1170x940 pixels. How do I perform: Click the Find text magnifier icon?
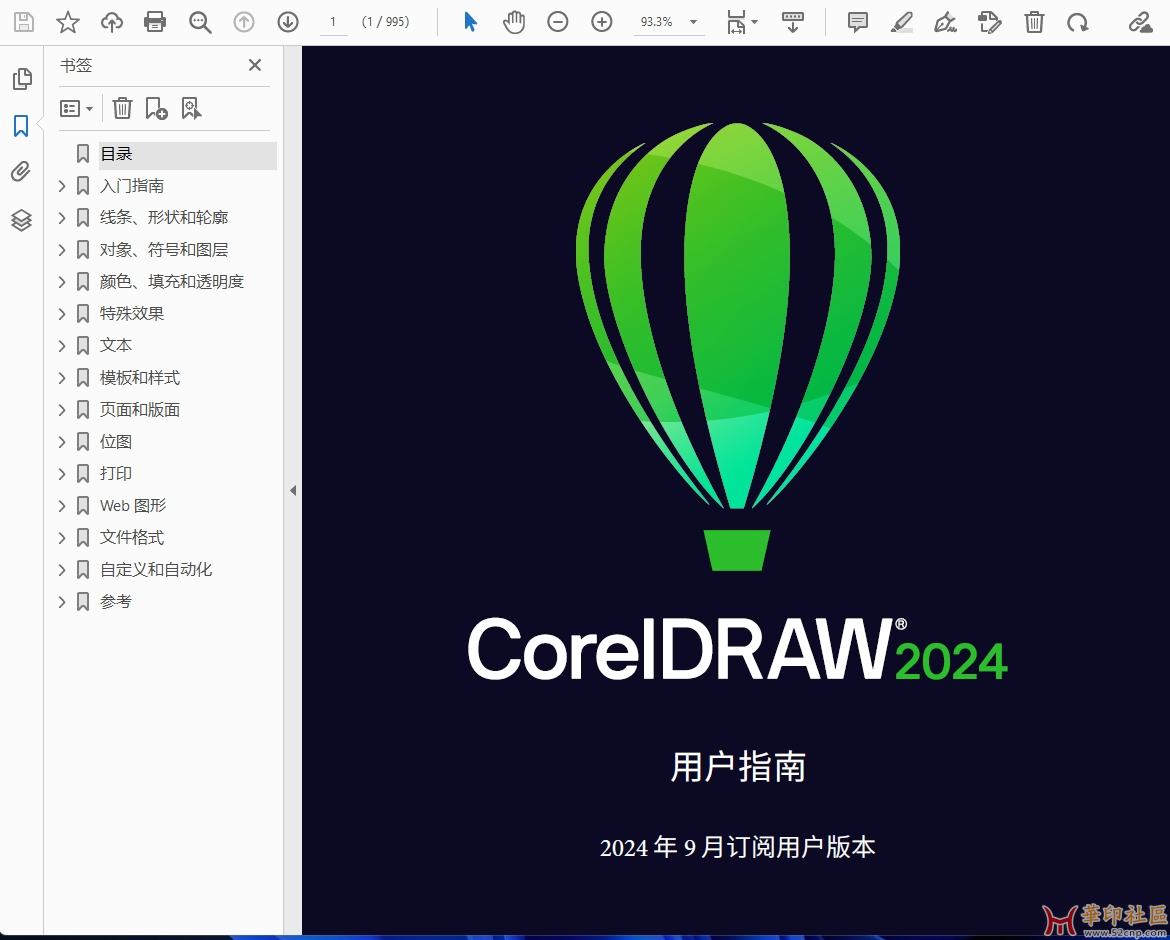tap(200, 22)
